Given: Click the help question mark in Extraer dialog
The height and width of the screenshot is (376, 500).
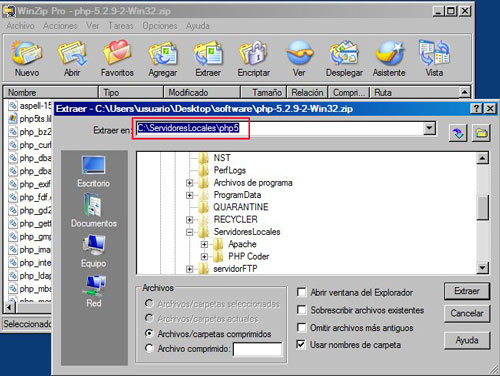Looking at the screenshot, I should pos(476,108).
